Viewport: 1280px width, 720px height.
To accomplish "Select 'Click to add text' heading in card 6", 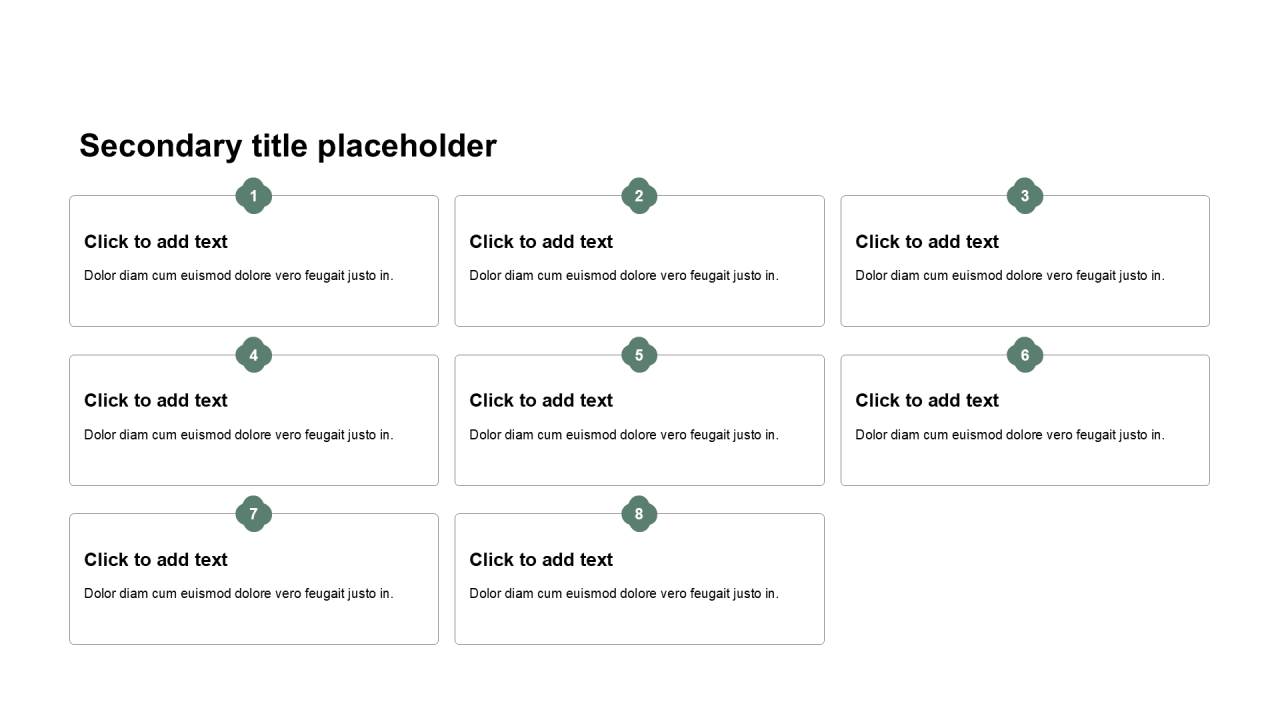I will click(927, 401).
